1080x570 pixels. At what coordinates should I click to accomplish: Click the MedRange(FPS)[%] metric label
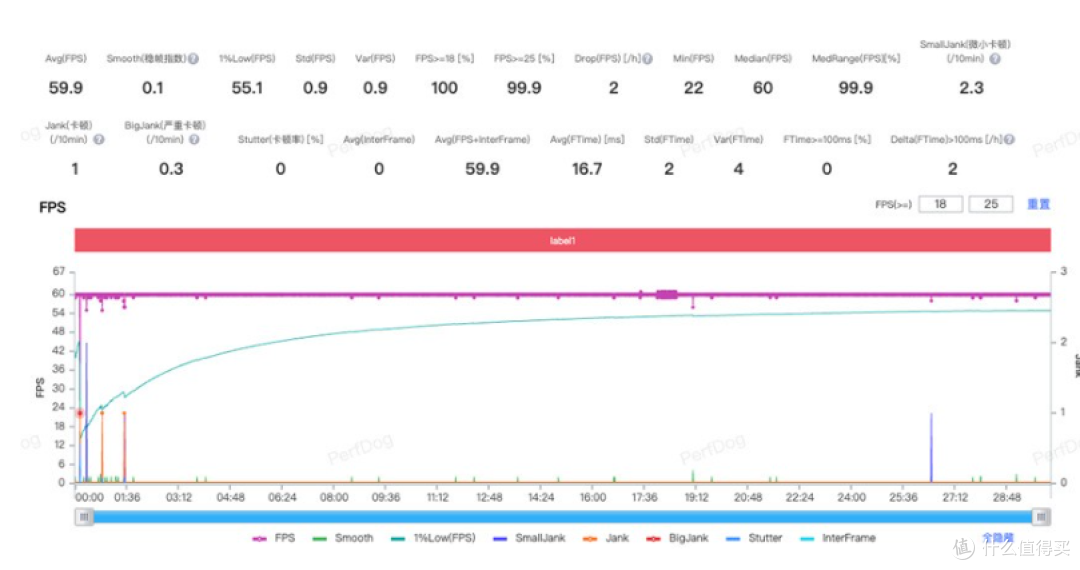pyautogui.click(x=856, y=59)
